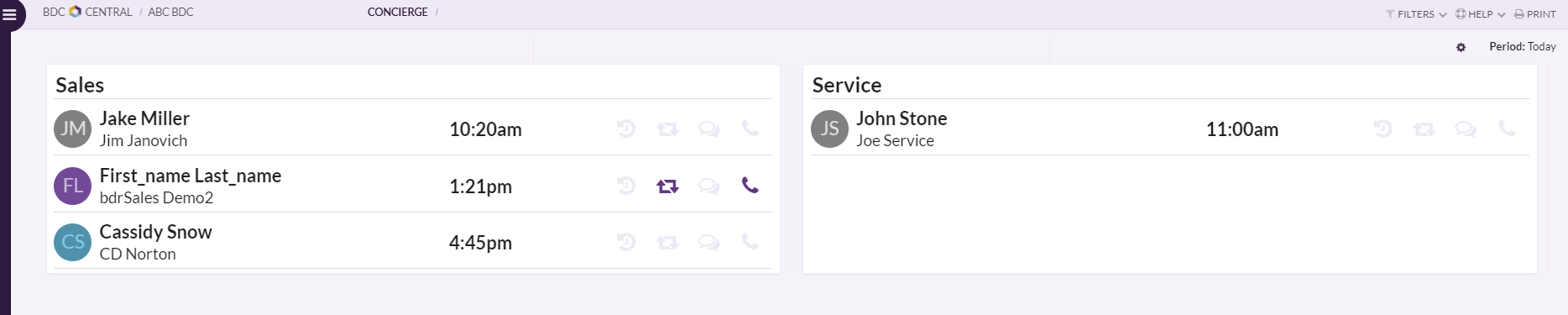1568x315 pixels.
Task: Click the transfer icon for John Stone
Action: click(x=1424, y=129)
